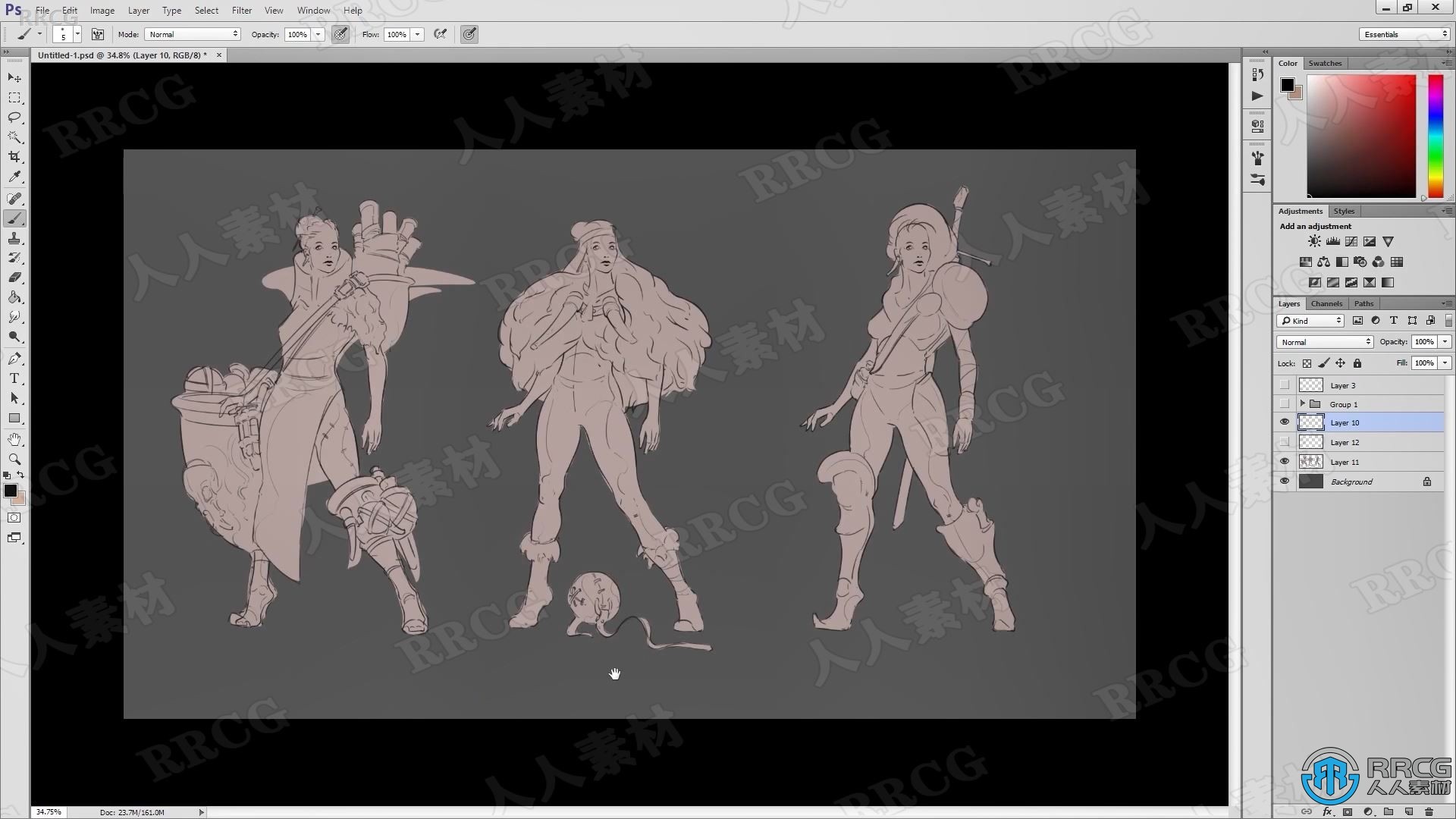The image size is (1456, 819).
Task: Open Opacity slider arrow in options bar
Action: click(318, 34)
